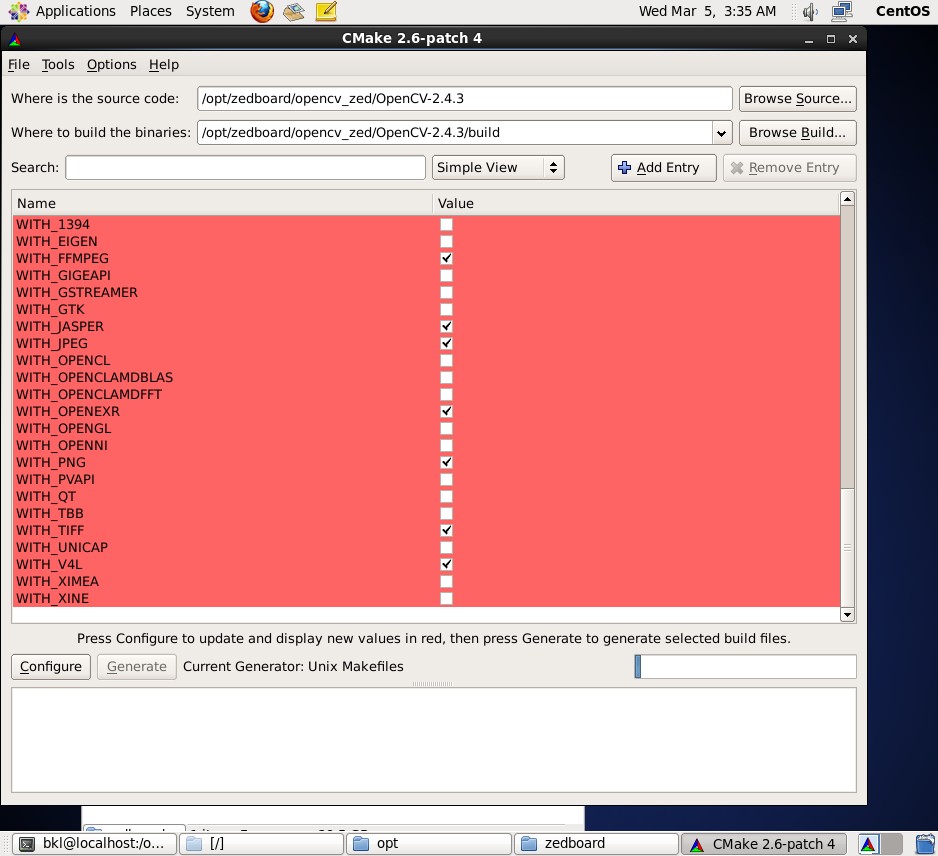Toggle the WITH_XINE checkbox
Viewport: 938px width, 856px height.
pos(446,598)
